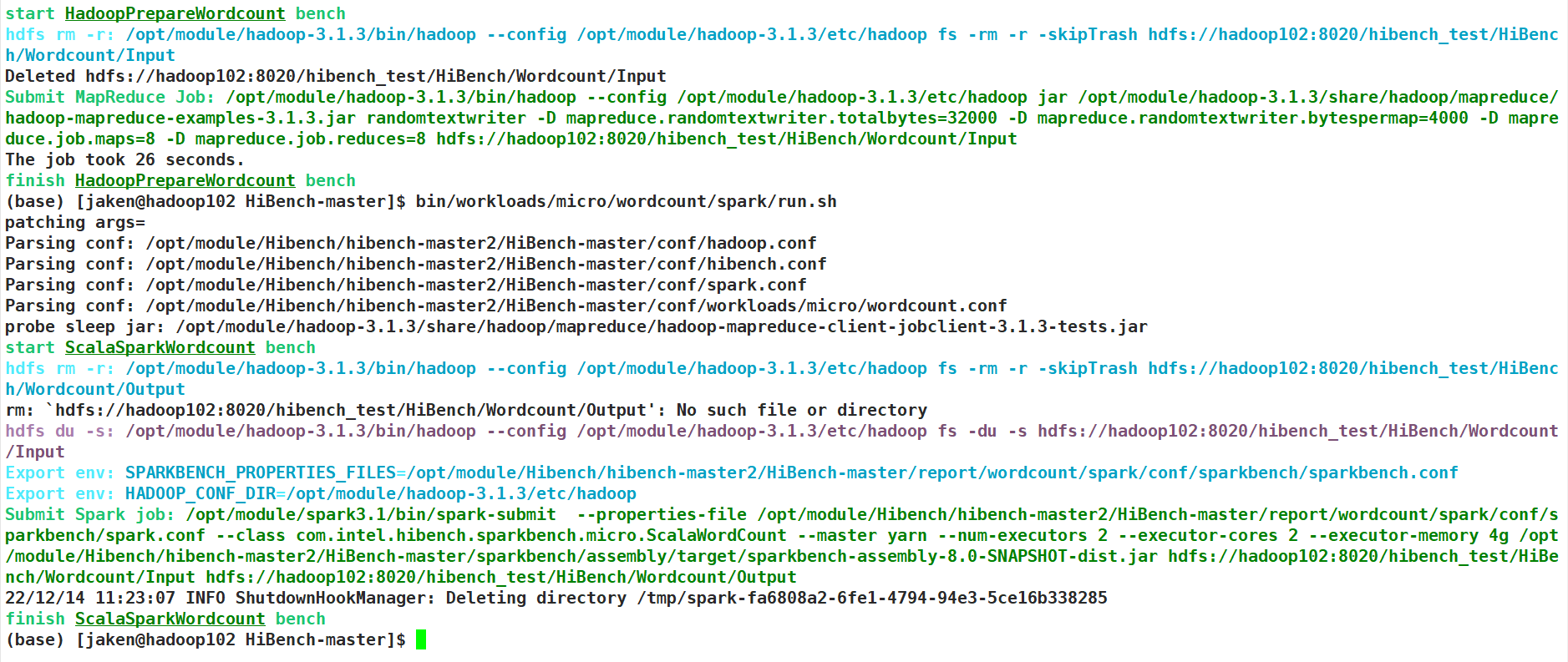Click 'The job took 26 seconds.' line
This screenshot has width=1568, height=662.
(124, 159)
